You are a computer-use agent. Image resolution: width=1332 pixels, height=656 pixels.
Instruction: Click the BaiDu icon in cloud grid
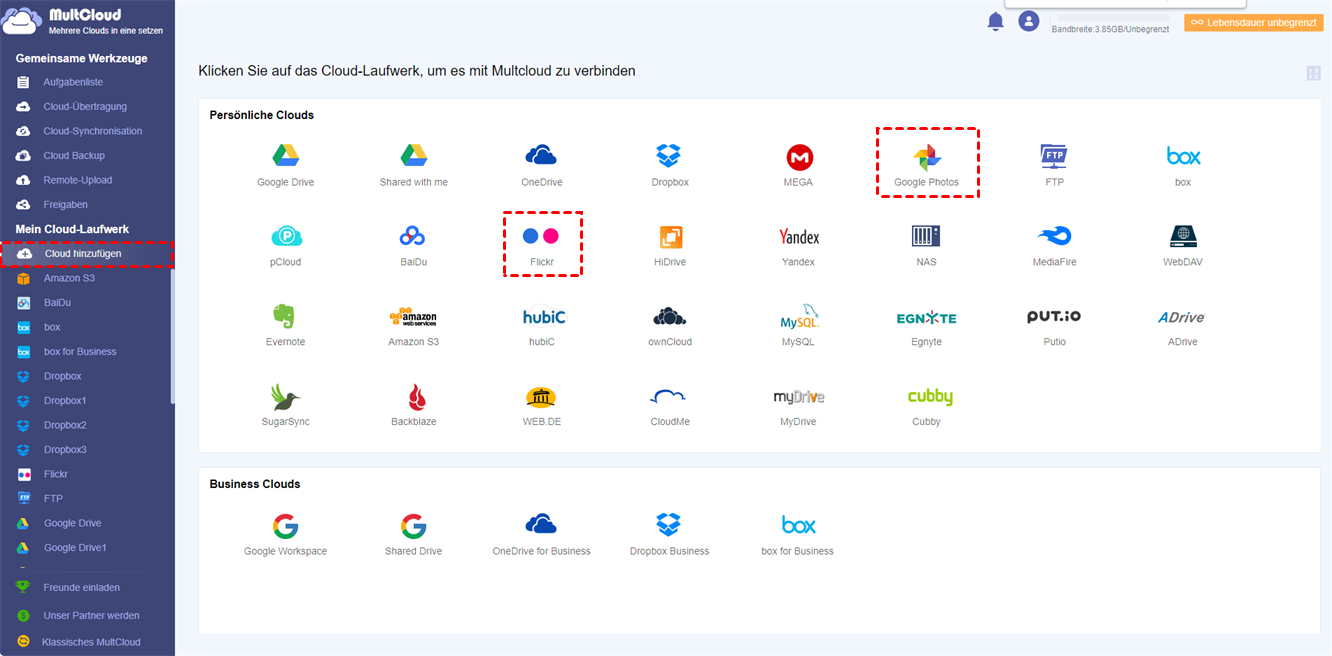coord(414,237)
